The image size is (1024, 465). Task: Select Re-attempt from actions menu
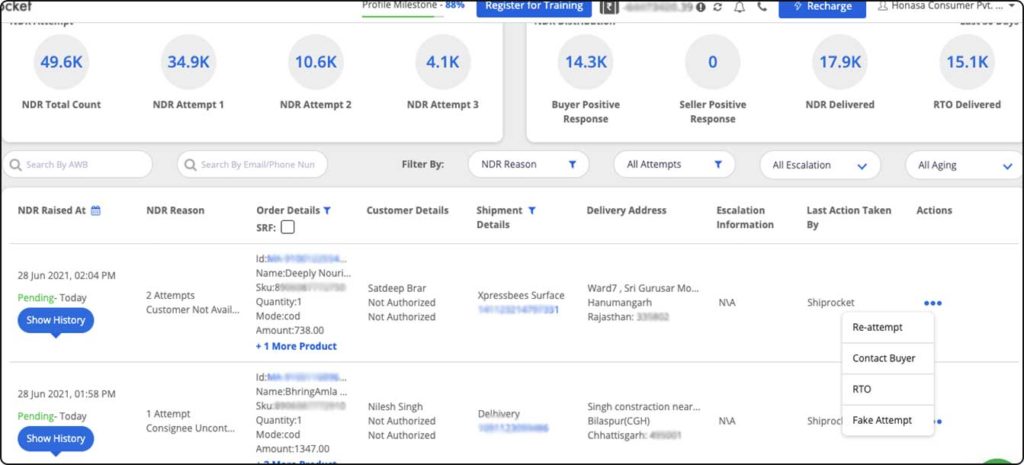888,327
